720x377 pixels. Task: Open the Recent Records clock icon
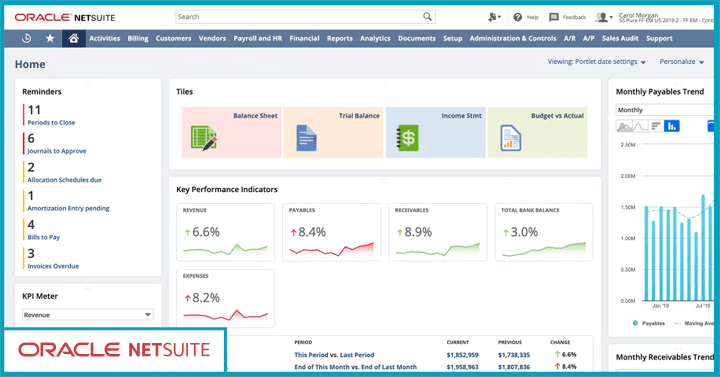click(x=27, y=39)
